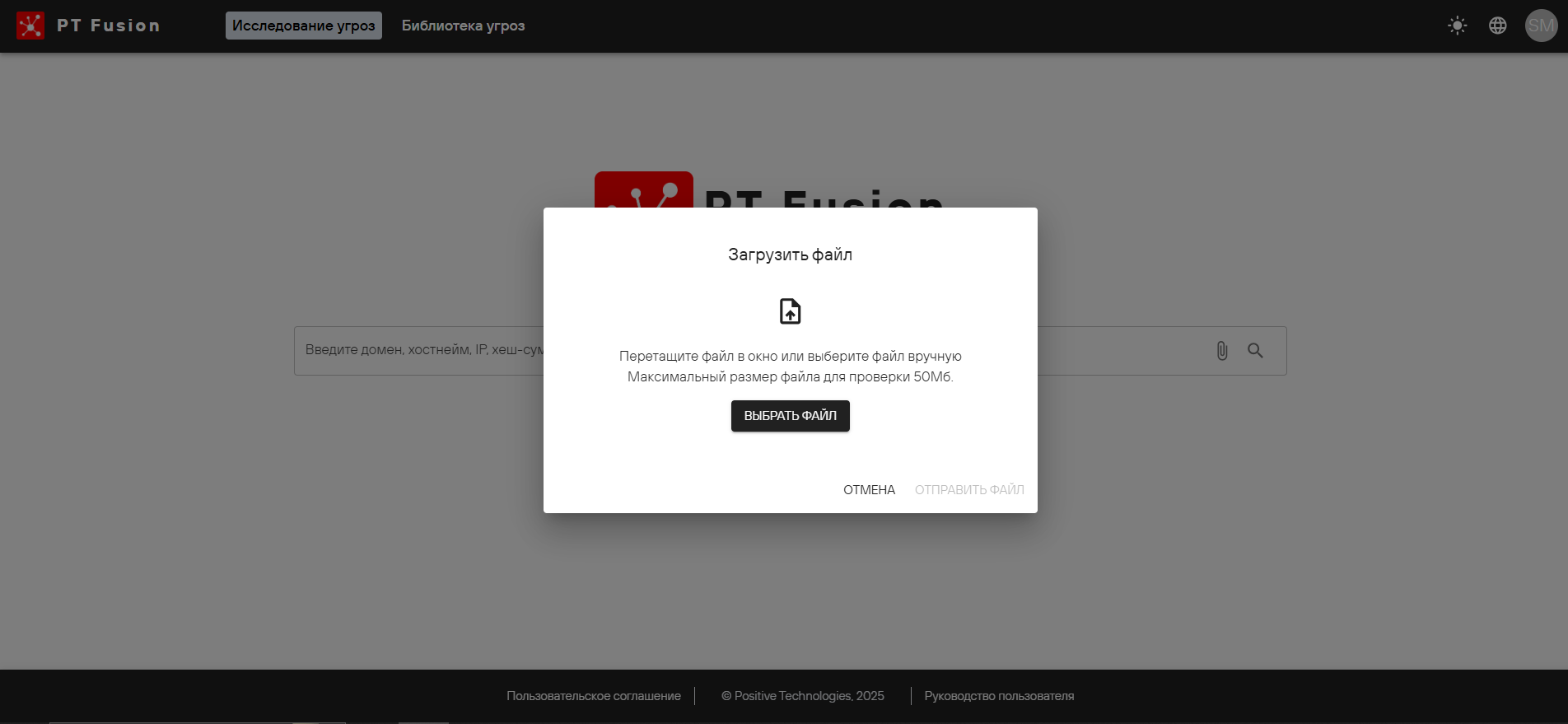The width and height of the screenshot is (1568, 724).
Task: Click the file upload icon in dialog
Action: [x=790, y=311]
